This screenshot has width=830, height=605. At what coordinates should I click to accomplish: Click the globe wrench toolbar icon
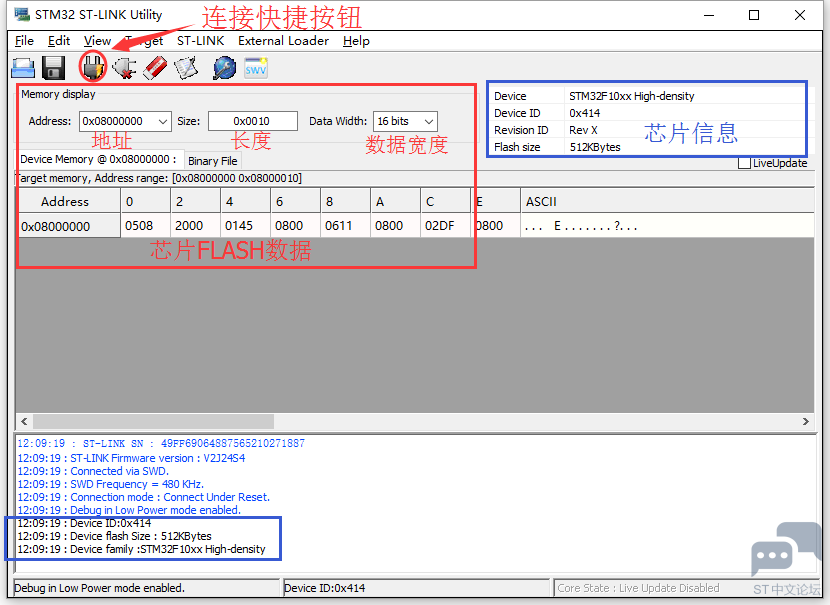point(225,68)
